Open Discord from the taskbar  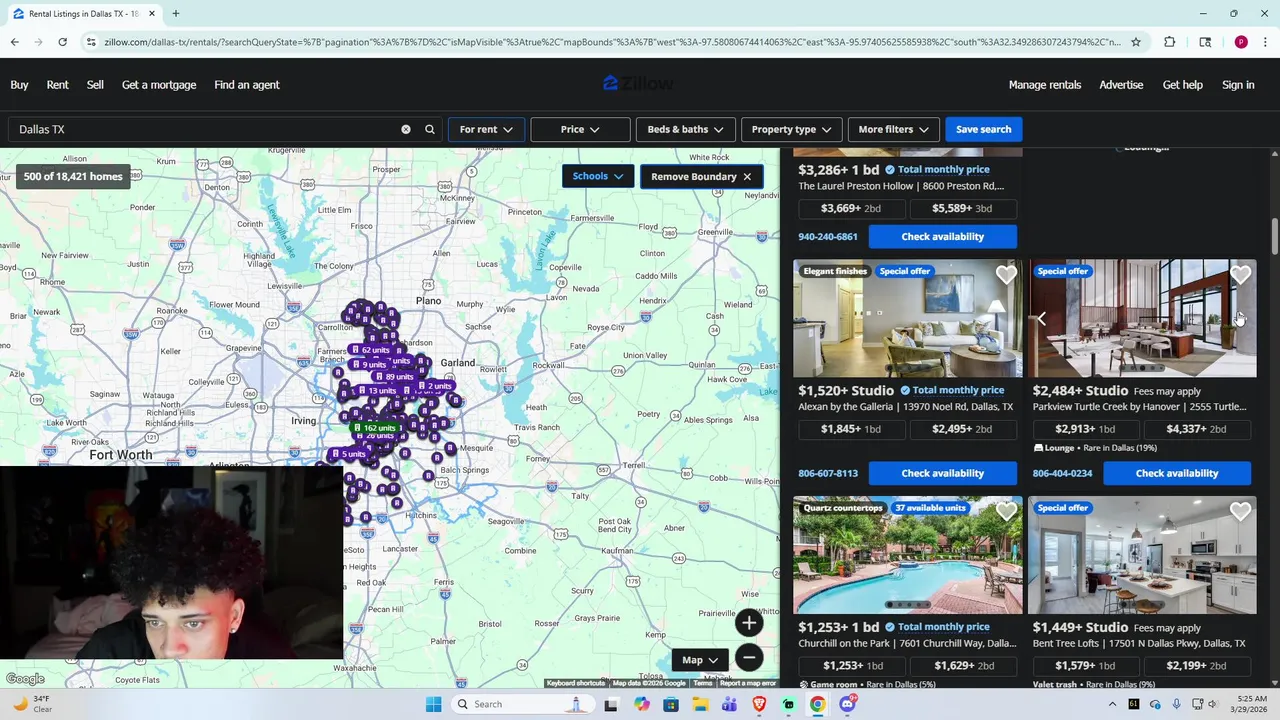[x=847, y=704]
